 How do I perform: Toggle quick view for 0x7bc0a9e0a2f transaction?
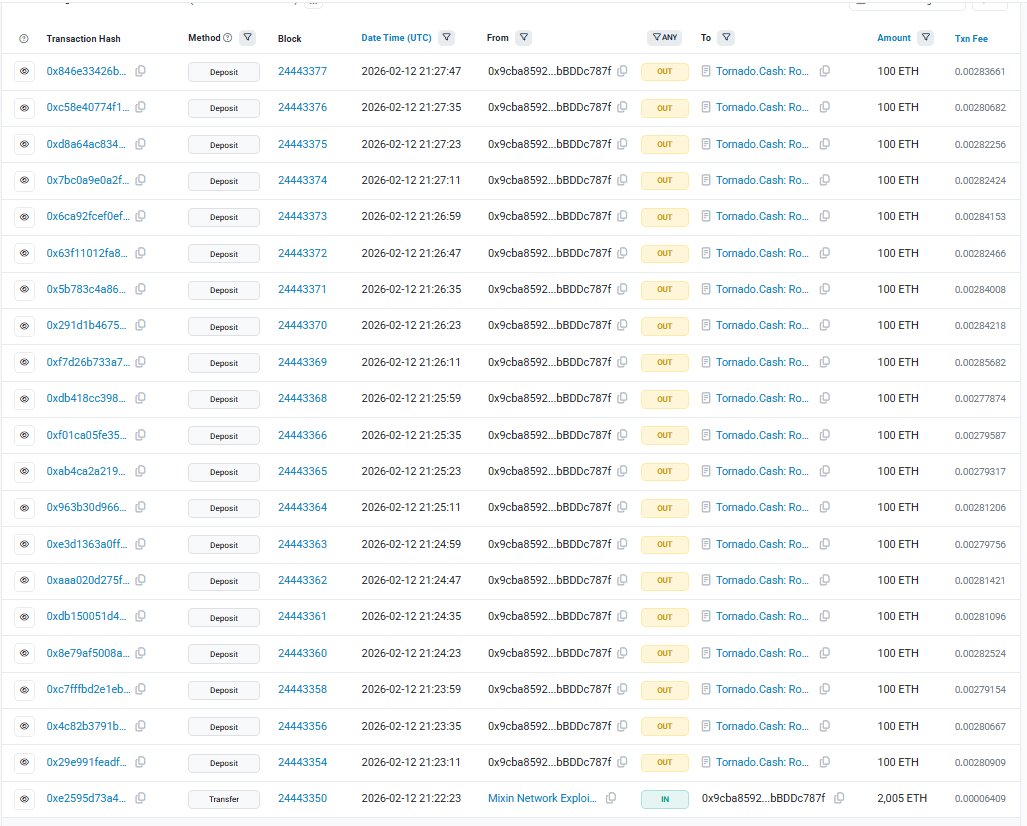coord(24,180)
